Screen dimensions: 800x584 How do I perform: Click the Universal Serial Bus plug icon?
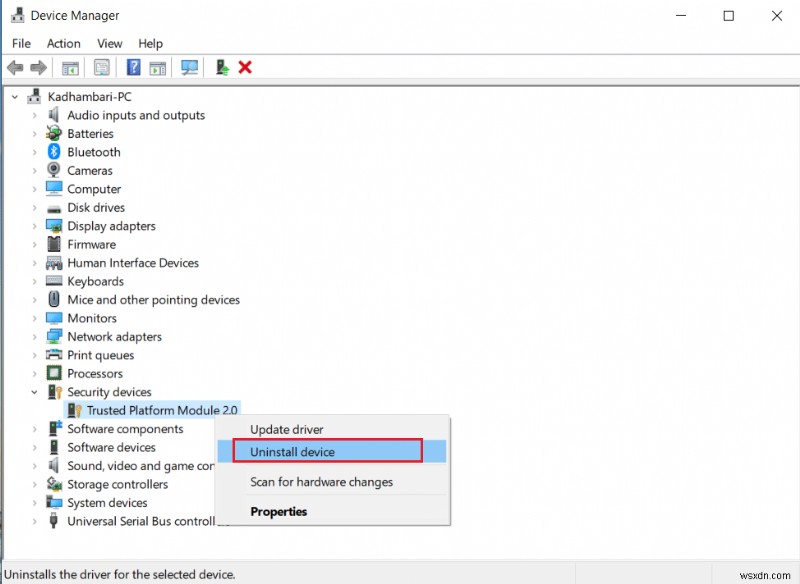point(54,521)
